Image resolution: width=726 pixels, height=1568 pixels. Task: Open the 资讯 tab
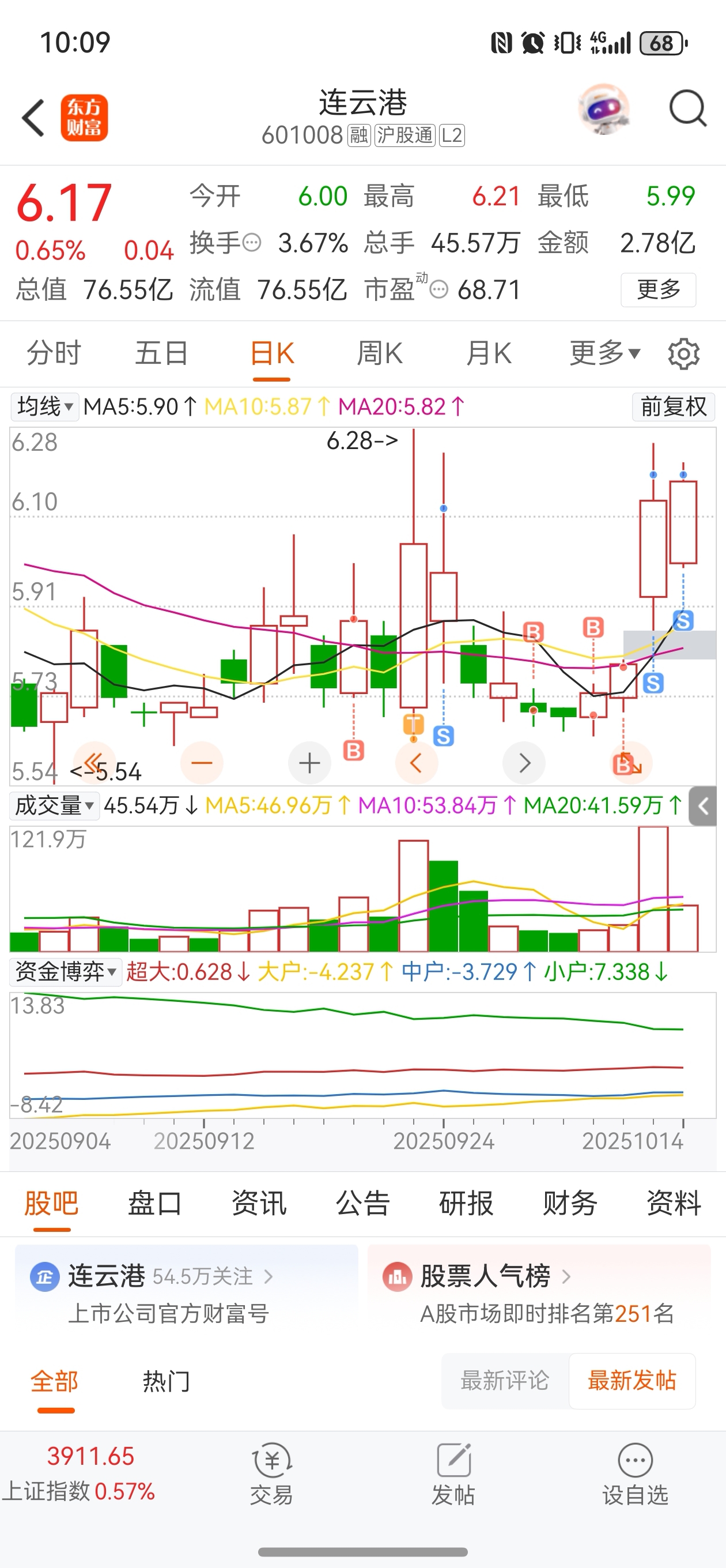[259, 1204]
